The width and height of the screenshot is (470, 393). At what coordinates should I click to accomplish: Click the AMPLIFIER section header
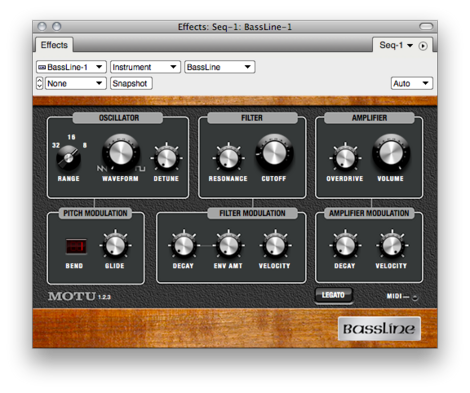point(369,118)
